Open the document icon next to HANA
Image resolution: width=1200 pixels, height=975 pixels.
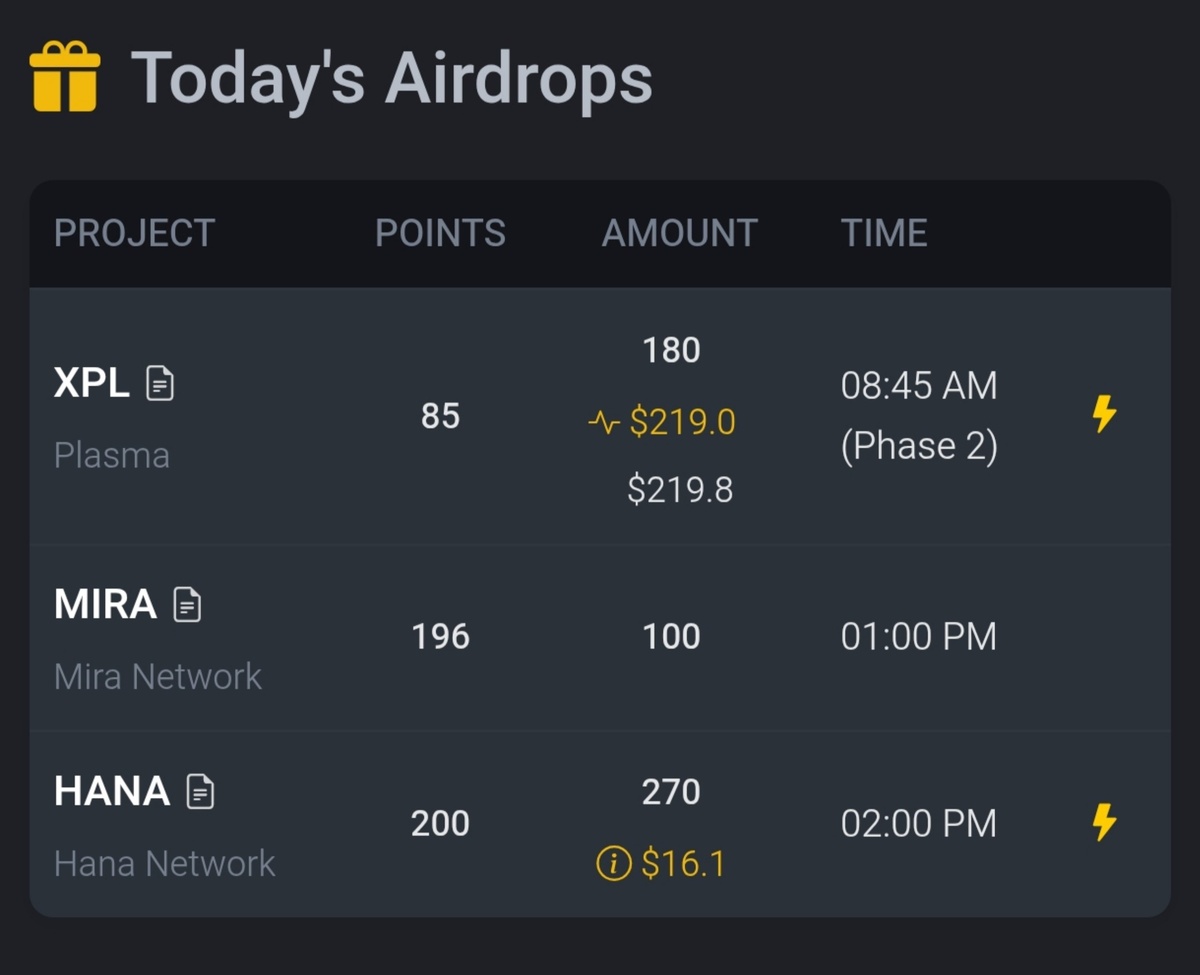201,791
